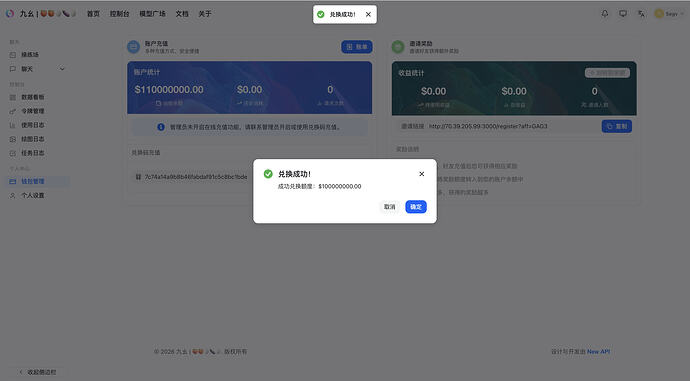Expand the Sayv user account dropdown
This screenshot has height=381, width=690.
[669, 14]
